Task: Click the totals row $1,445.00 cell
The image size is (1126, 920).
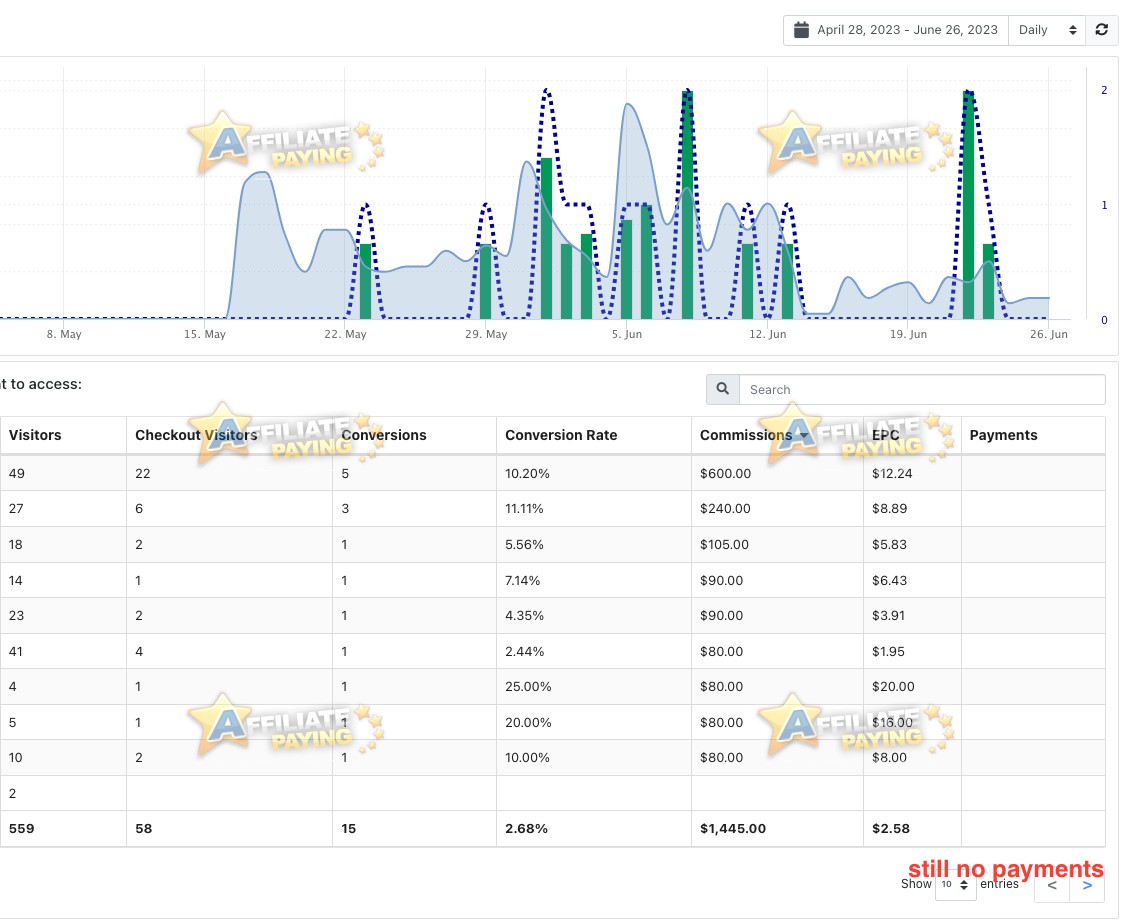Action: [x=732, y=829]
